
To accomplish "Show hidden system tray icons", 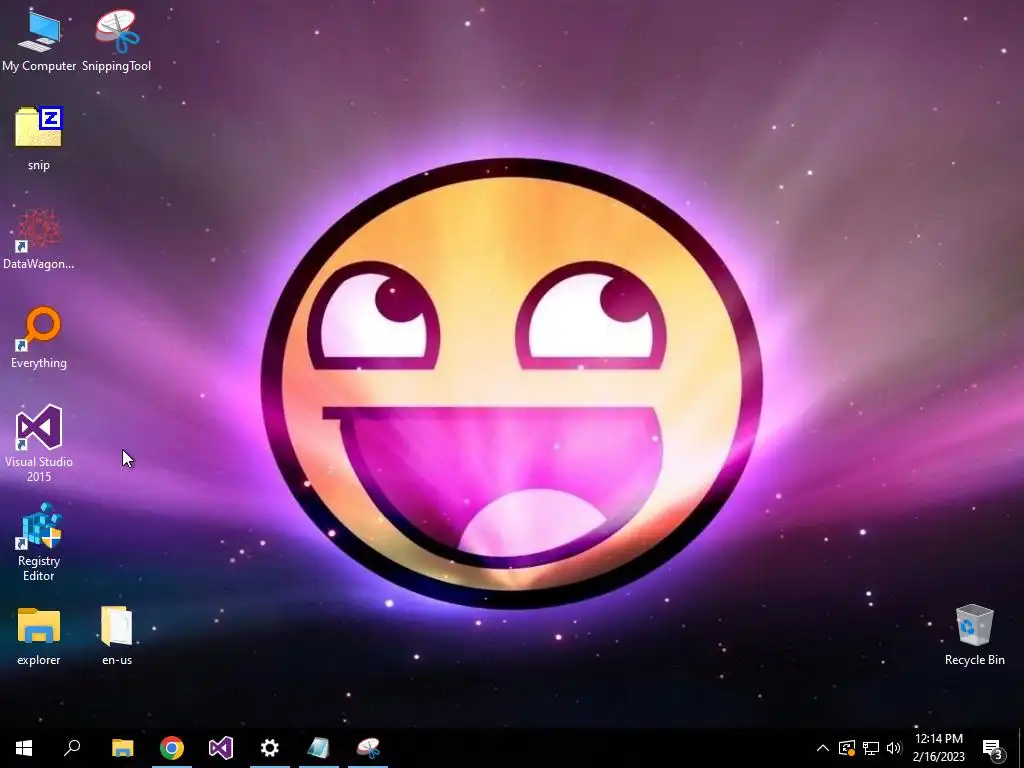I will pos(823,748).
